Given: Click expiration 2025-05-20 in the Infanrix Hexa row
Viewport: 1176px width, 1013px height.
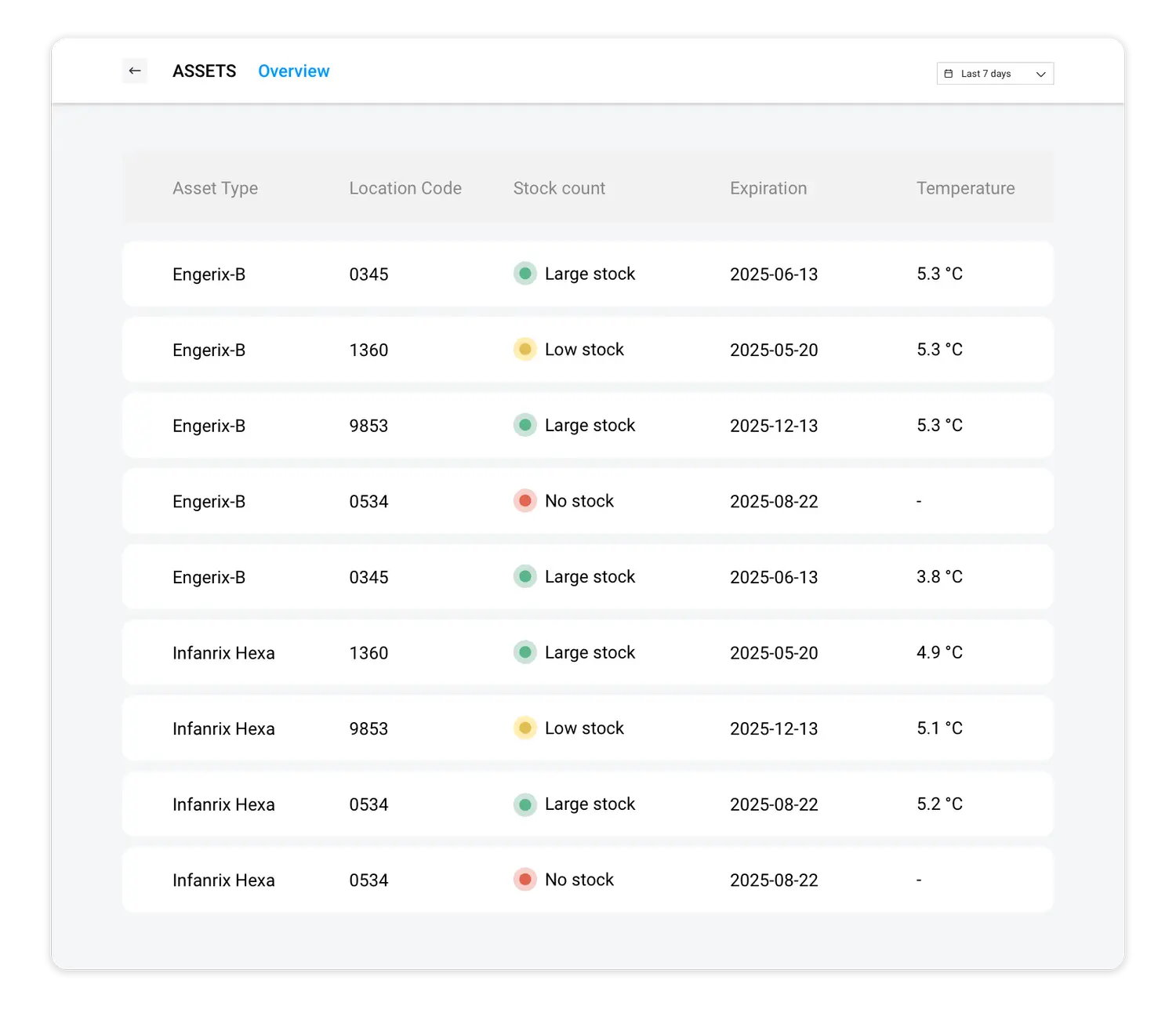Looking at the screenshot, I should pos(774,653).
